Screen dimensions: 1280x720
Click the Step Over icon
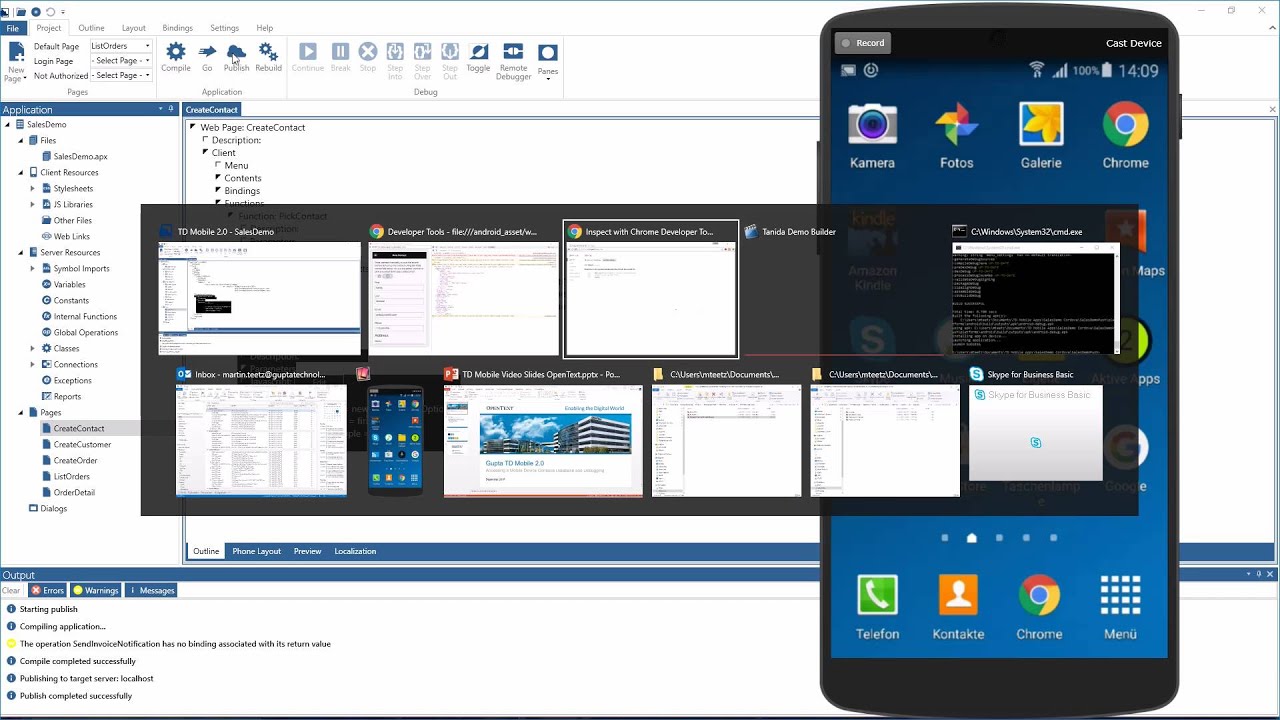422,52
